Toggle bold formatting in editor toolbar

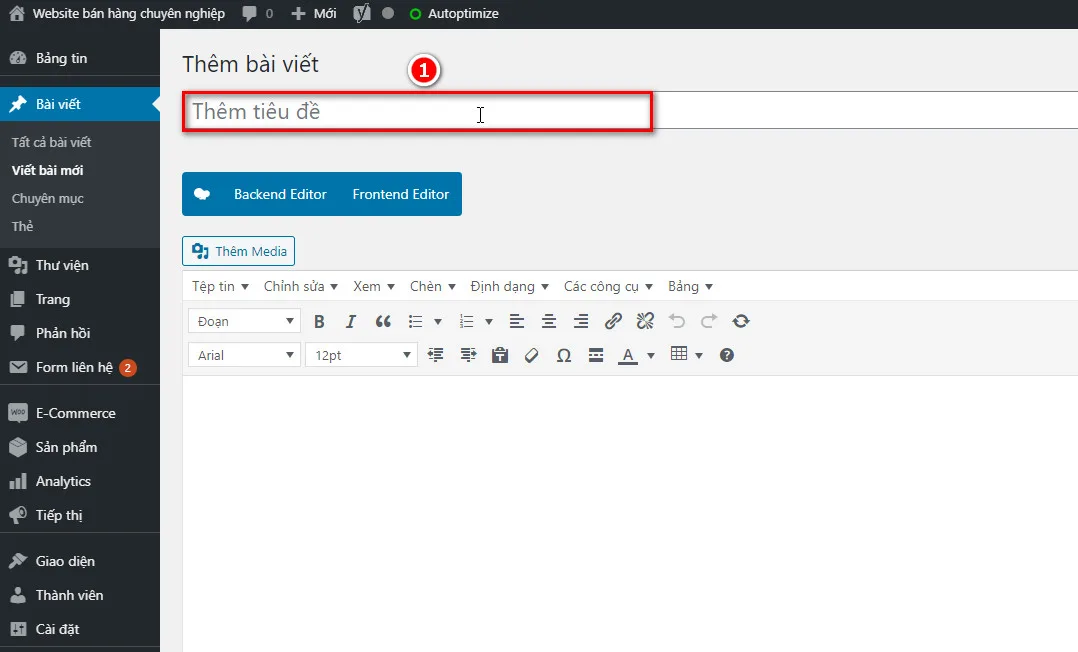[x=319, y=321]
